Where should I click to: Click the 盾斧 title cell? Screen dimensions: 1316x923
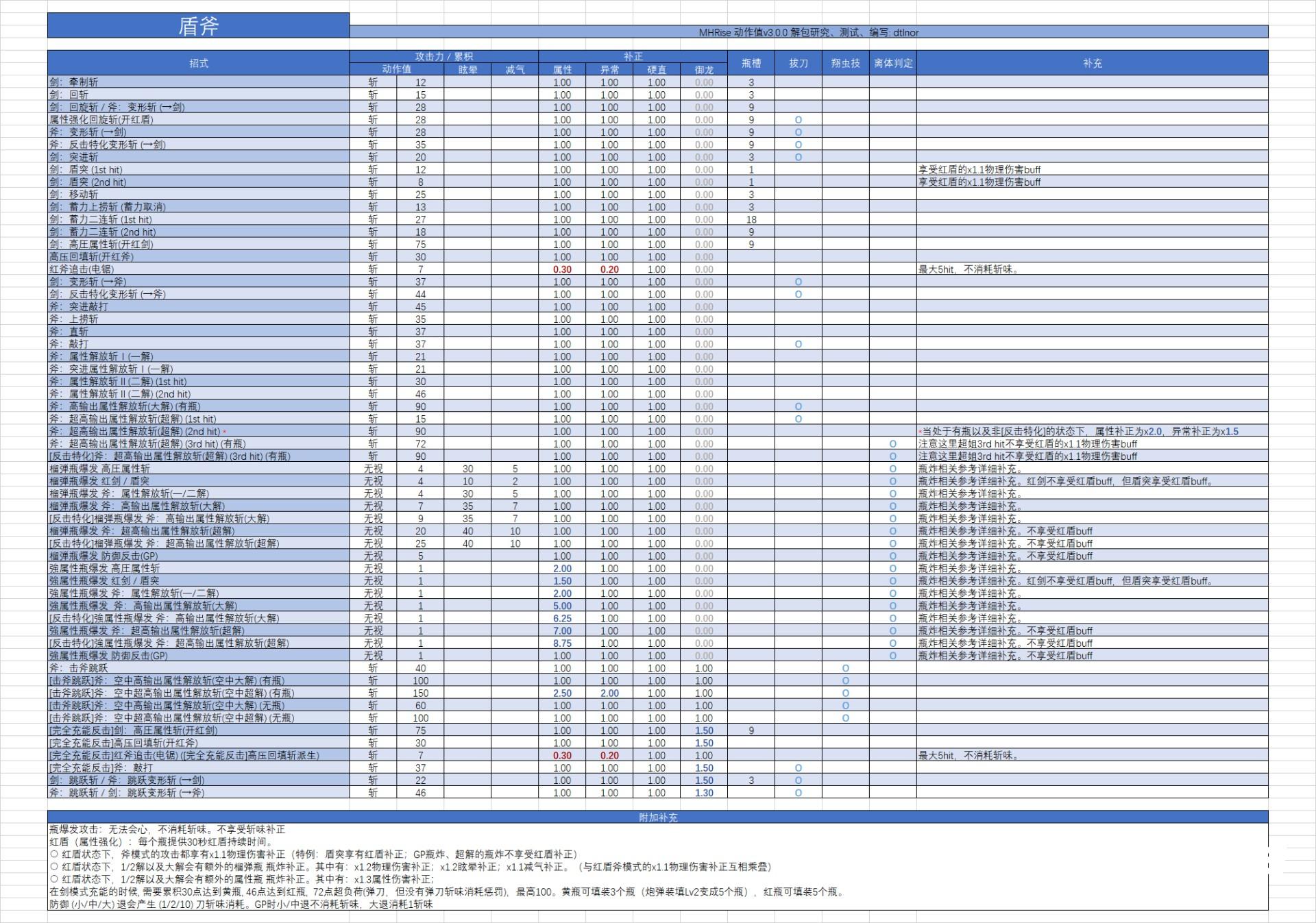tap(198, 25)
